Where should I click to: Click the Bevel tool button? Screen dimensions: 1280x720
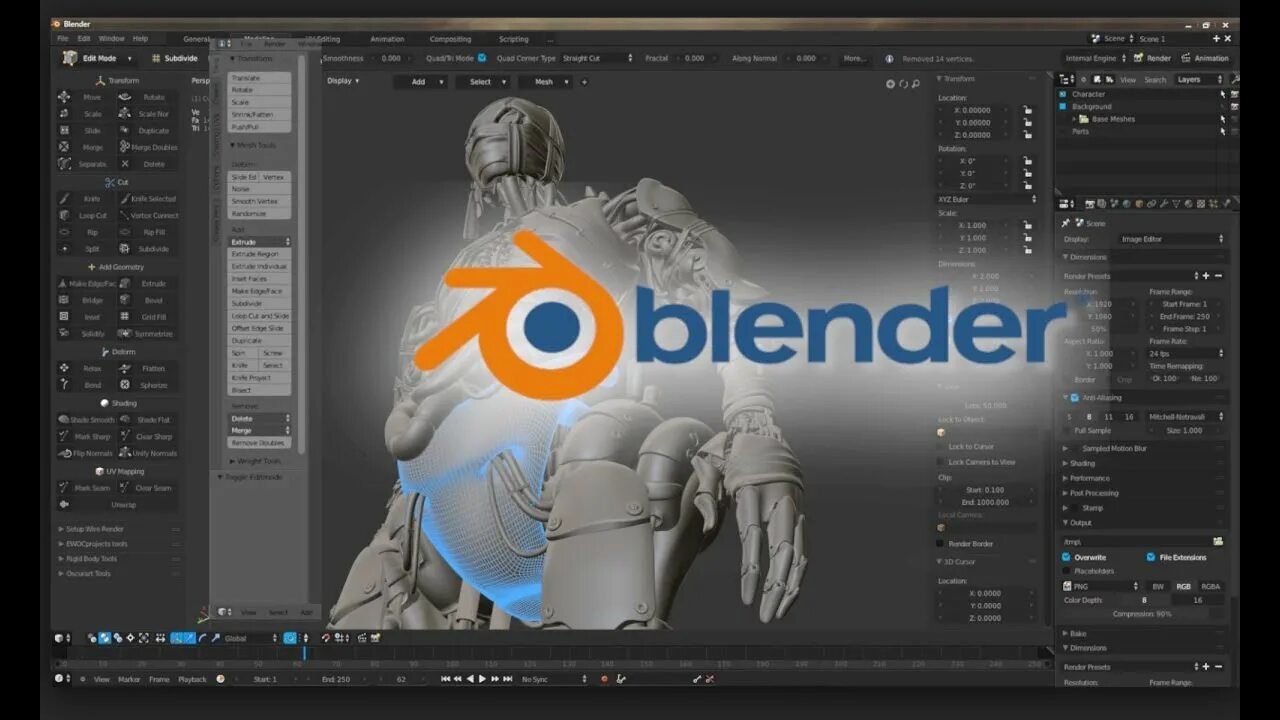coord(147,300)
